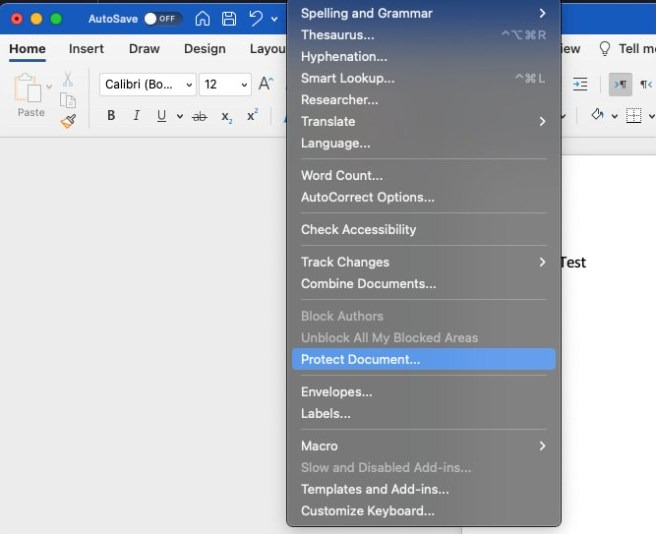656x534 pixels.
Task: Select Check Accessibility menu item
Action: tap(424, 229)
